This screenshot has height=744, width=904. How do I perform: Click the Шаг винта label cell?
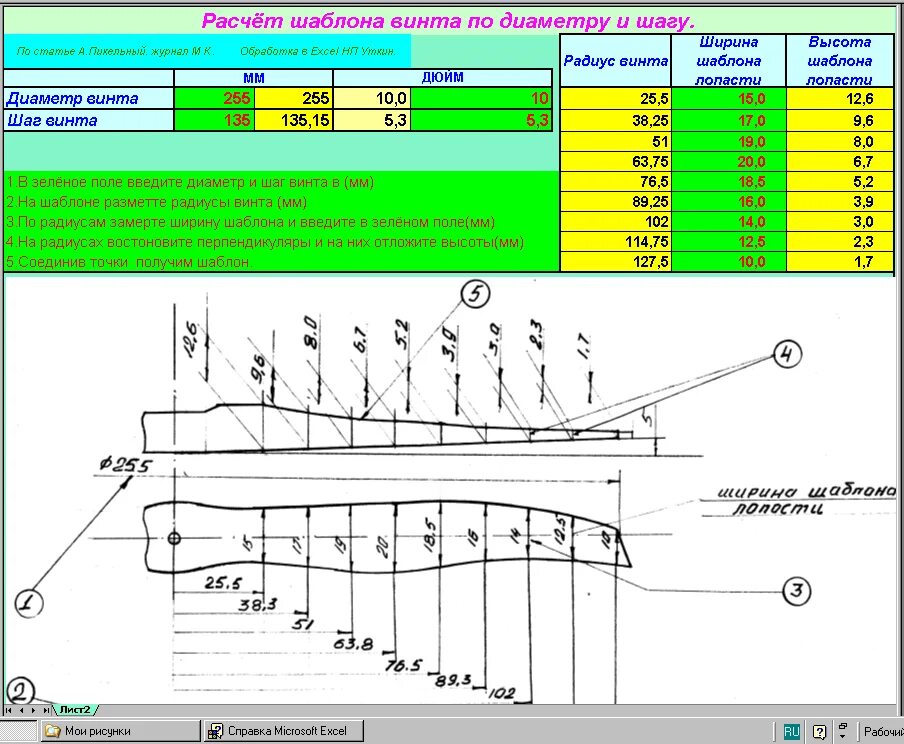pos(89,120)
